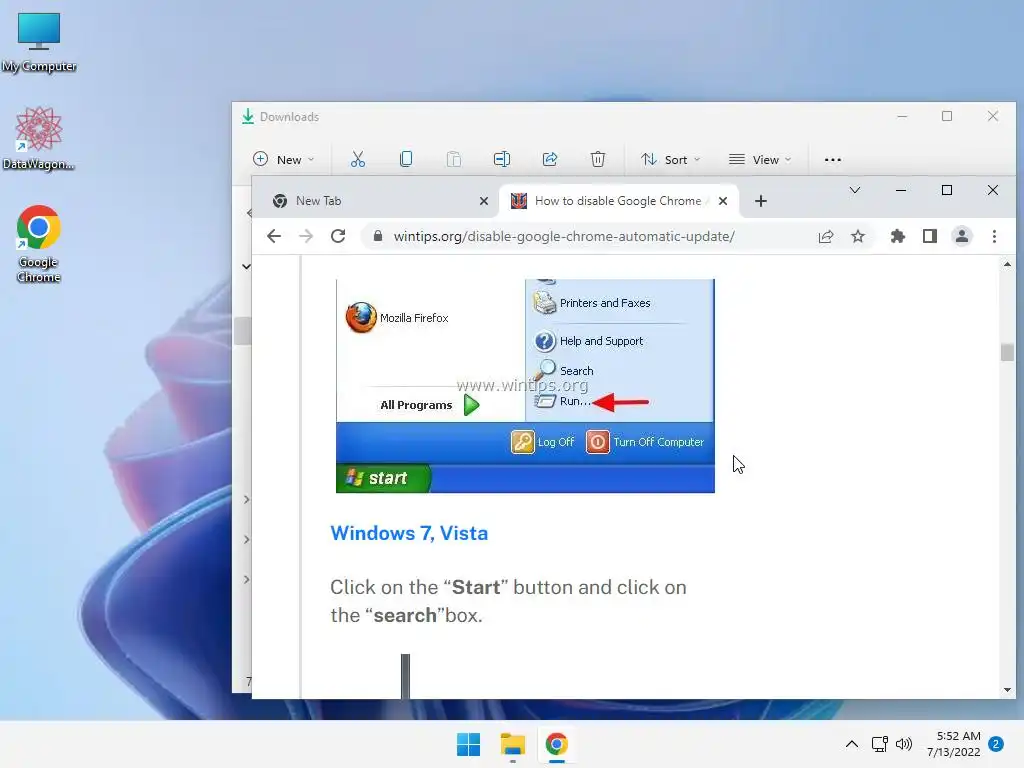Screen dimensions: 1024x768
Task: Open Sort dropdown in Downloads window
Action: tap(670, 159)
